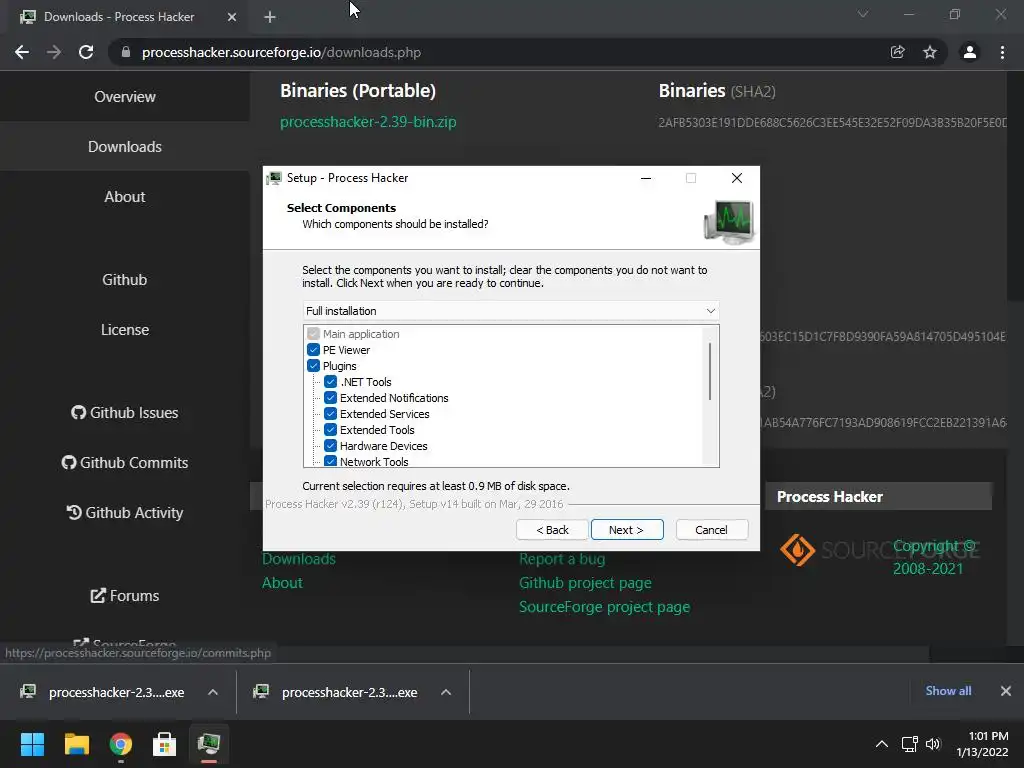Click the Github Commits icon link
The height and width of the screenshot is (768, 1024).
pyautogui.click(x=69, y=462)
